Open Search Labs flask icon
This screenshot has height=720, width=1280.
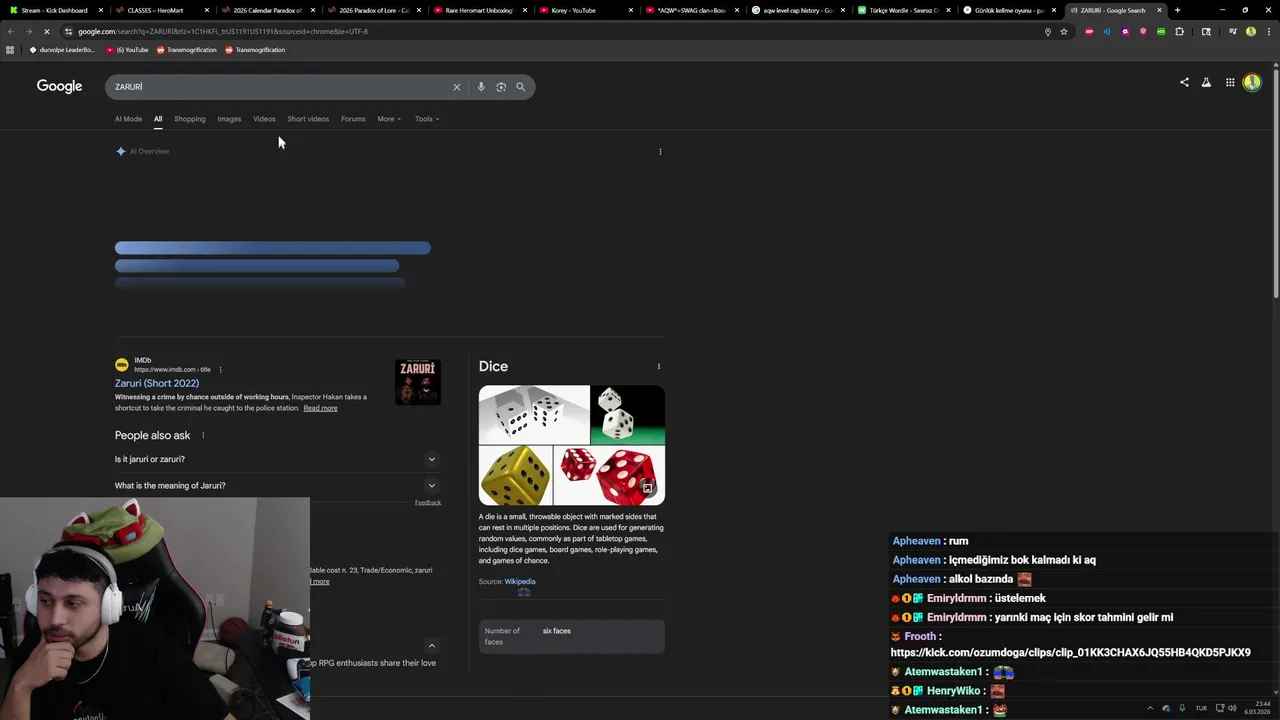[1206, 83]
